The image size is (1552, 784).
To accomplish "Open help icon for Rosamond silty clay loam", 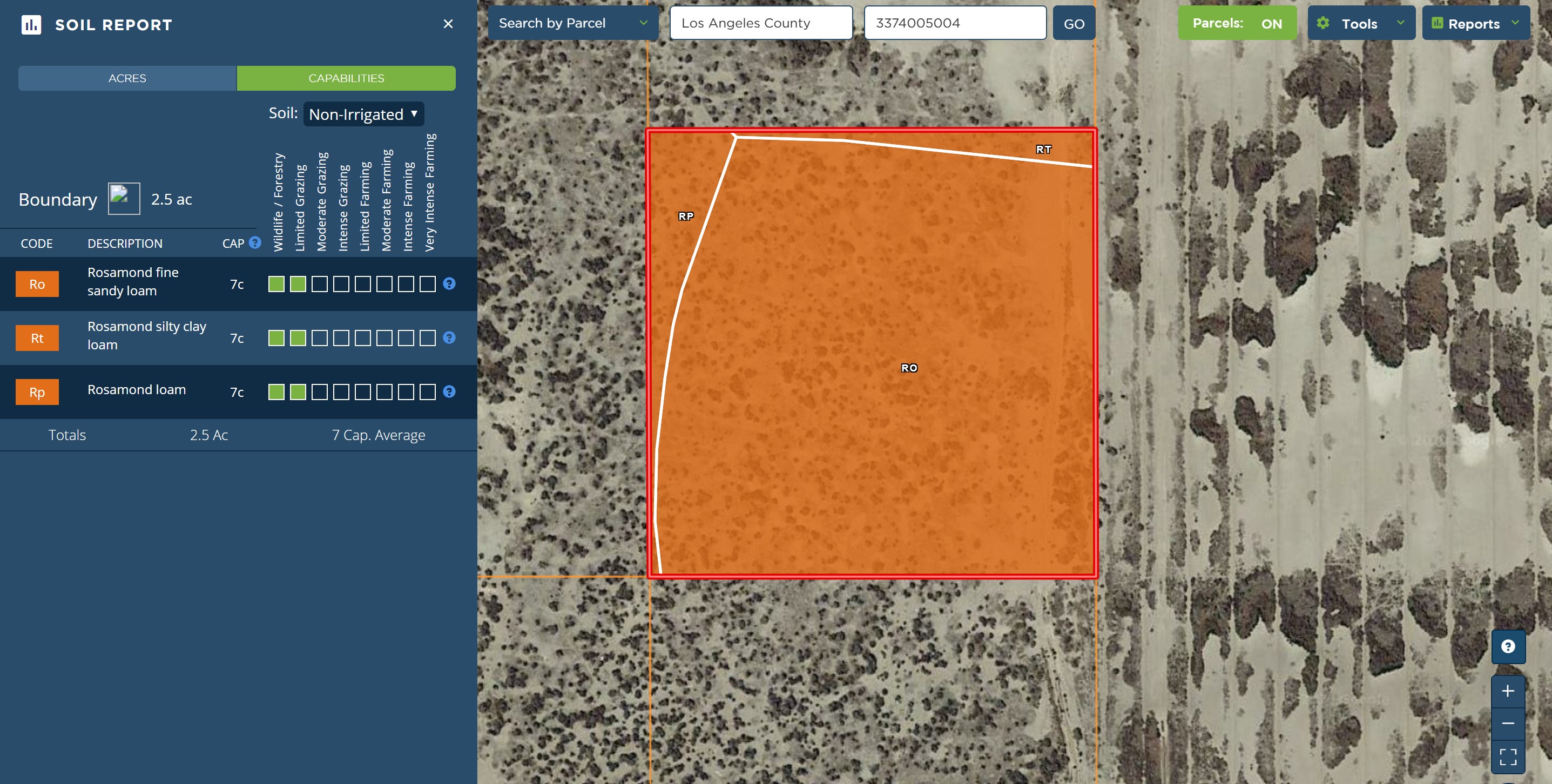I will [449, 338].
